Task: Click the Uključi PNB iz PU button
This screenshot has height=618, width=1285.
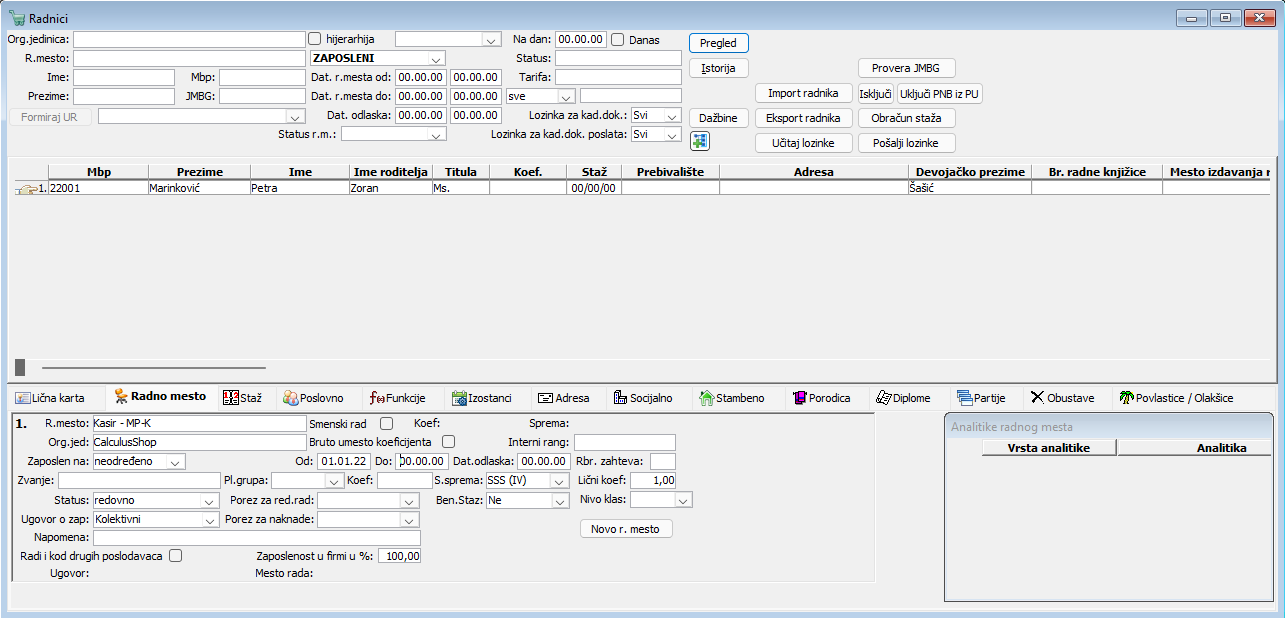Action: [x=939, y=93]
